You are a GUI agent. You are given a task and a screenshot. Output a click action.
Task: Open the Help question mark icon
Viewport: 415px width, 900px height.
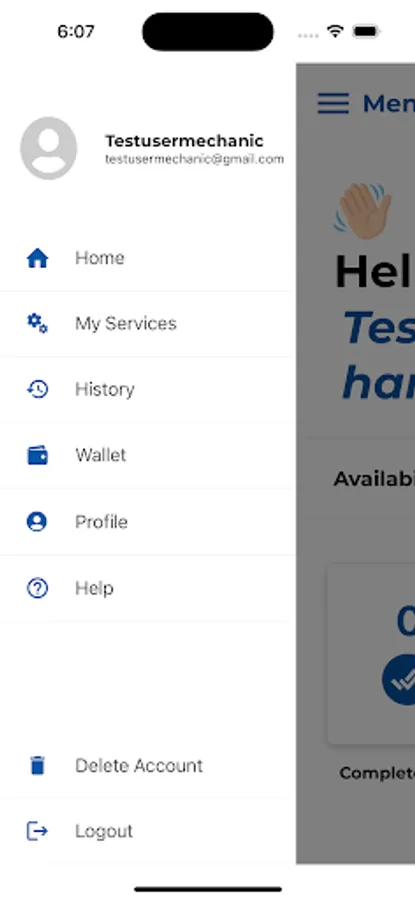coord(37,588)
